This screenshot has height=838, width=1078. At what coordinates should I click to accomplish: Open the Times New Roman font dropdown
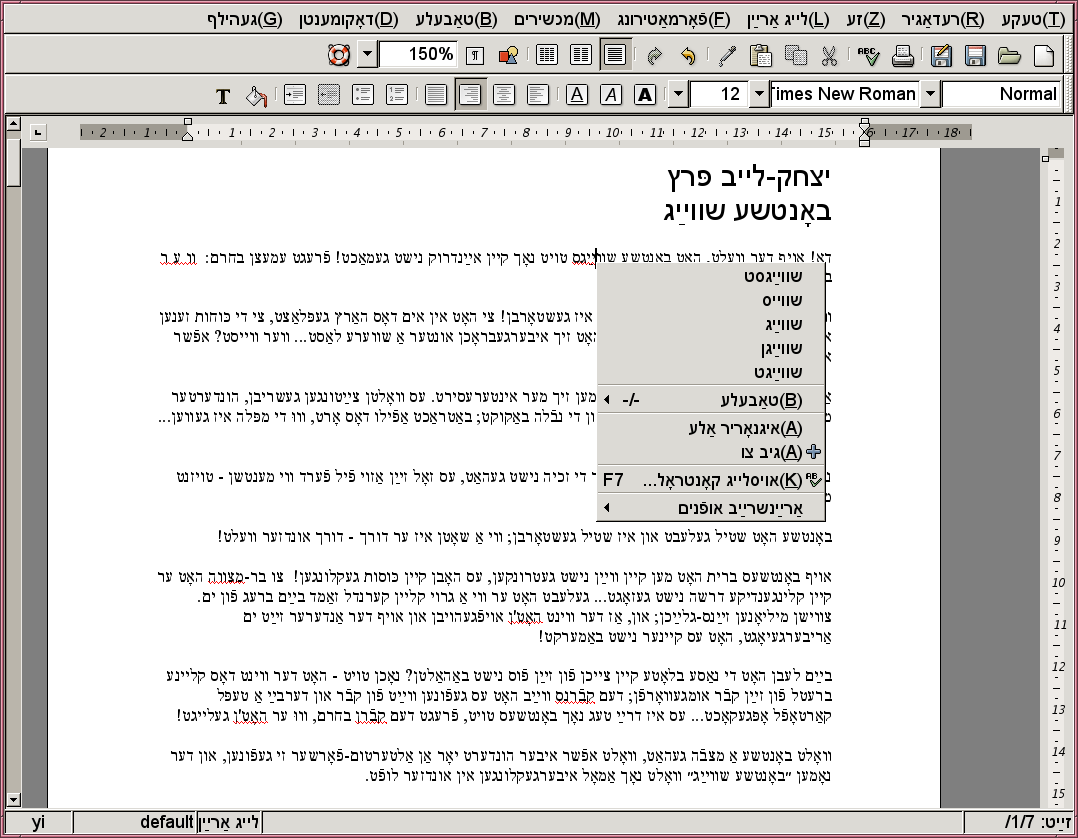(x=930, y=94)
